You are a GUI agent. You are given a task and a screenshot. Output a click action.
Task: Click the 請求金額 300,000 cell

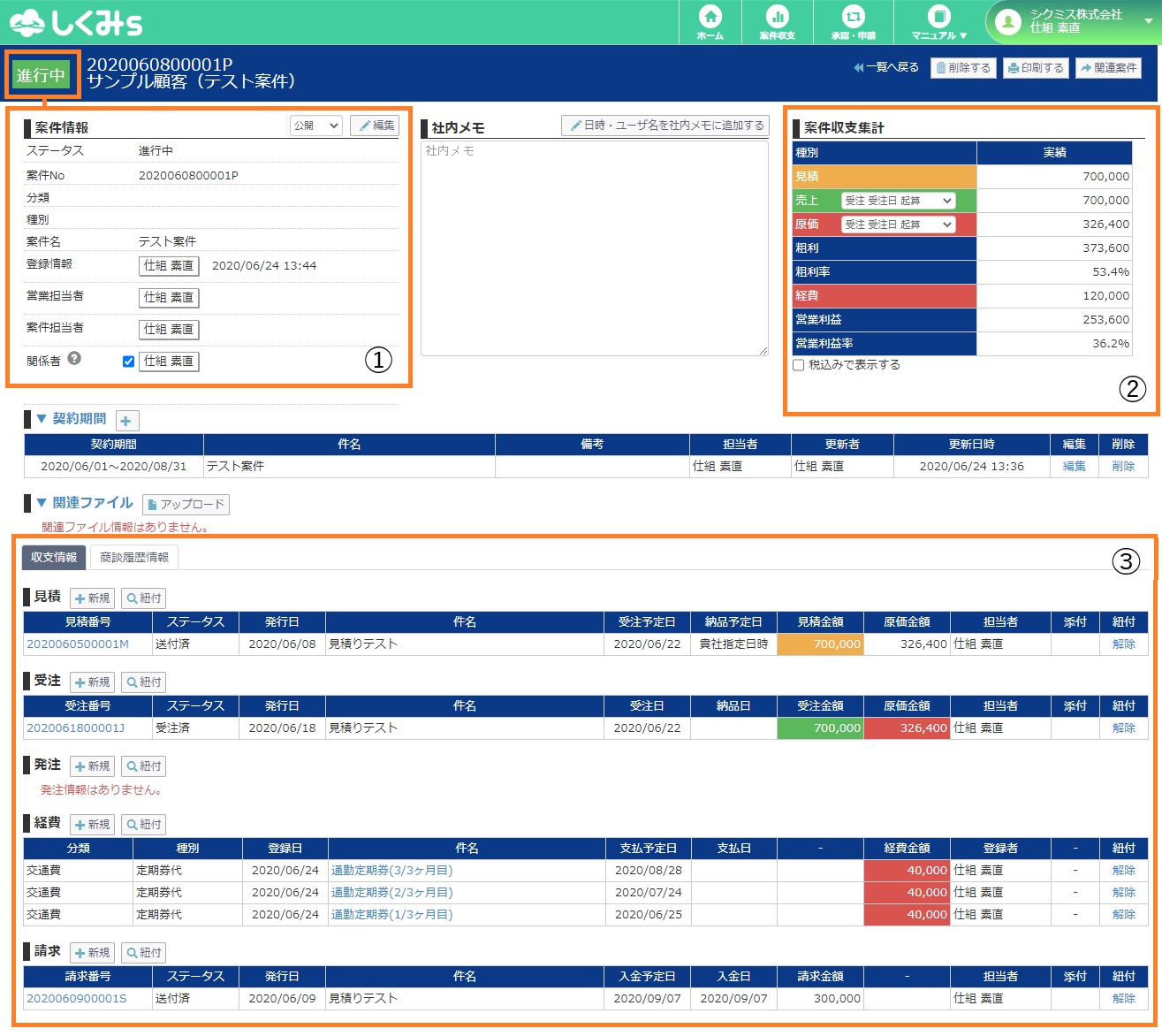pos(820,999)
